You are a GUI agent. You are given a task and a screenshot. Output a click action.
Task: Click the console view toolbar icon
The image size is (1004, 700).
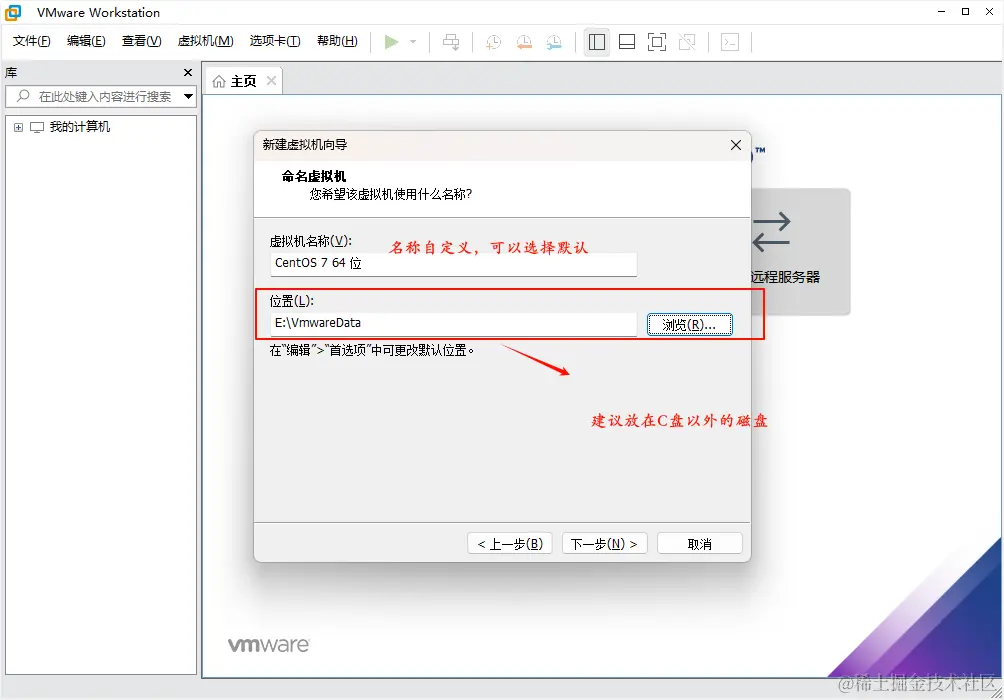730,42
